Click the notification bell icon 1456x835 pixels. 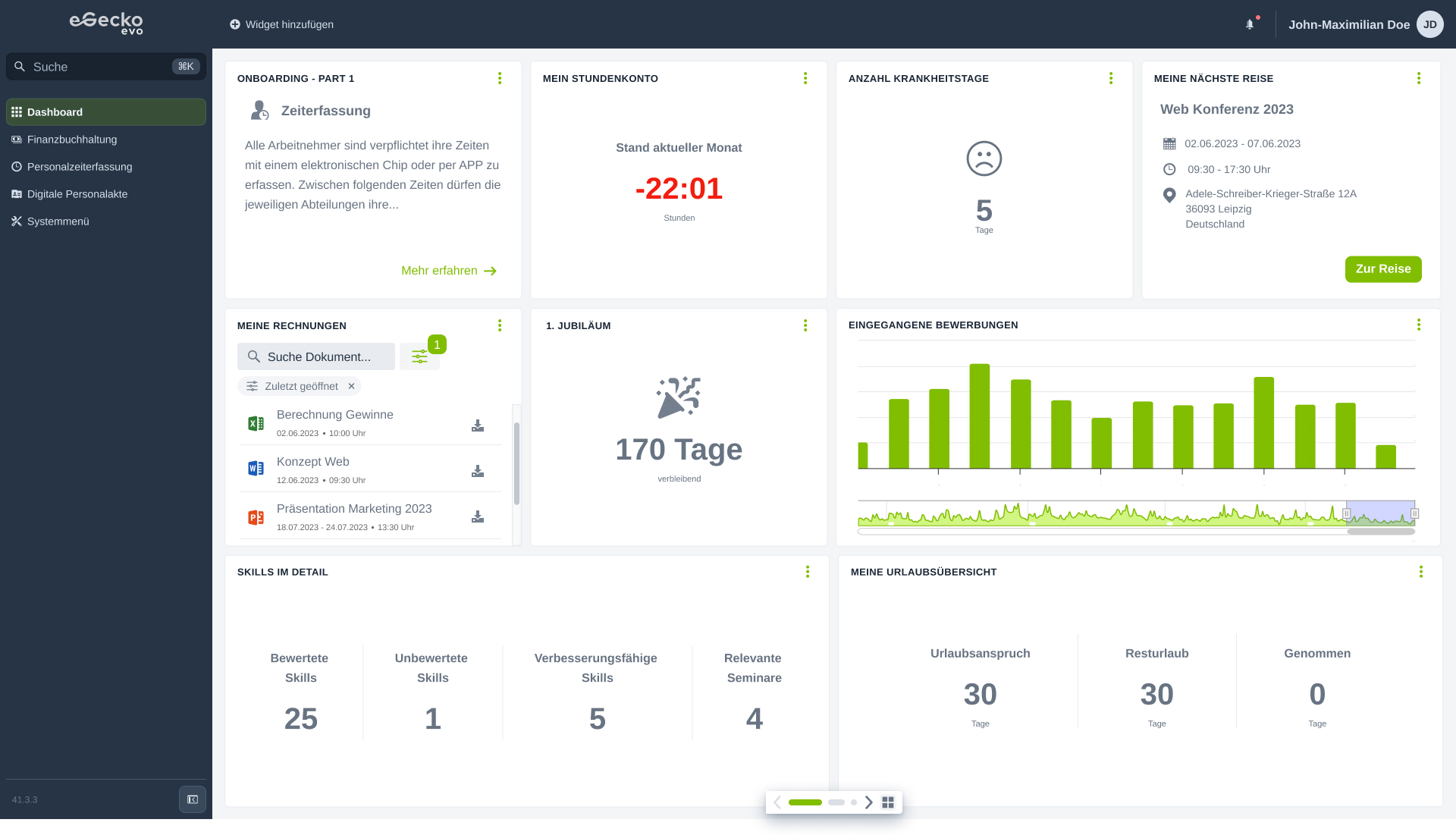point(1250,24)
